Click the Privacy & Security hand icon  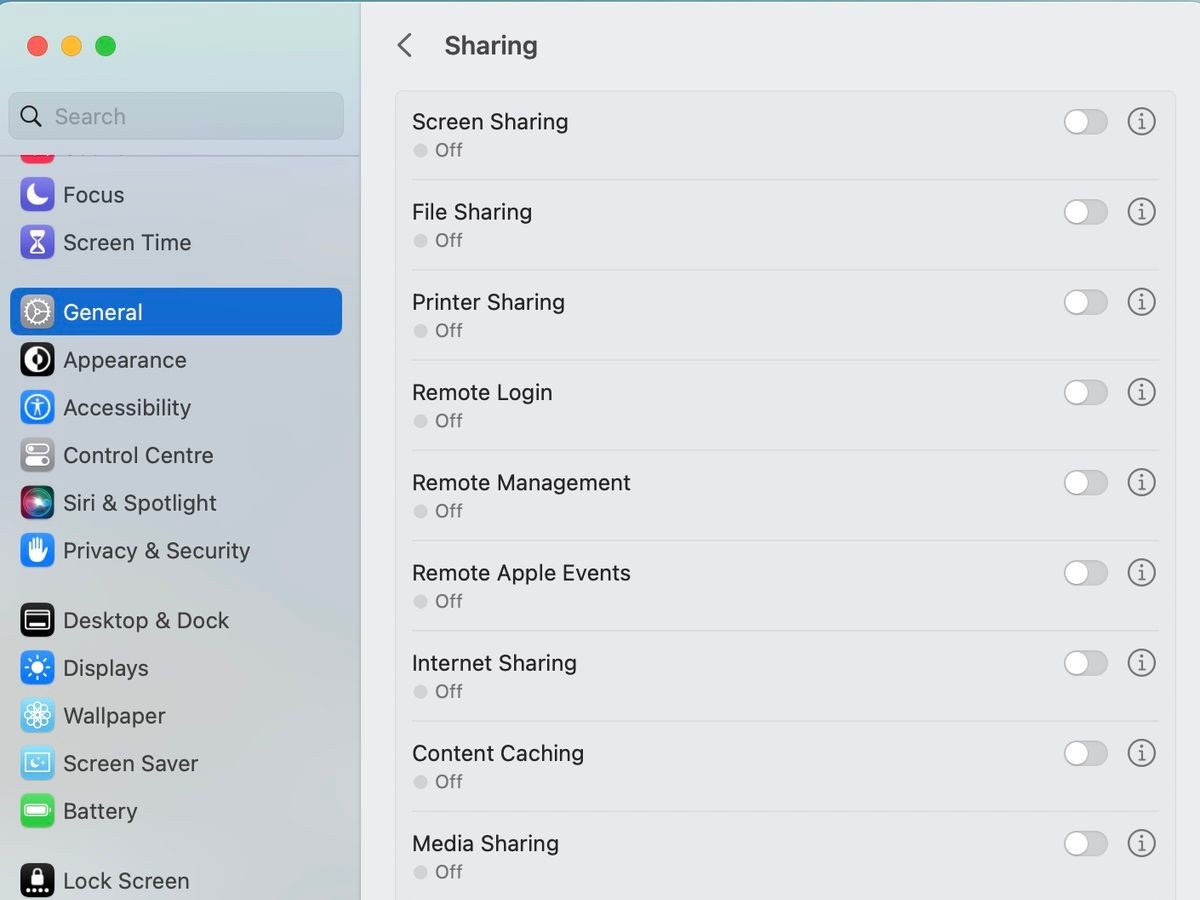click(37, 550)
